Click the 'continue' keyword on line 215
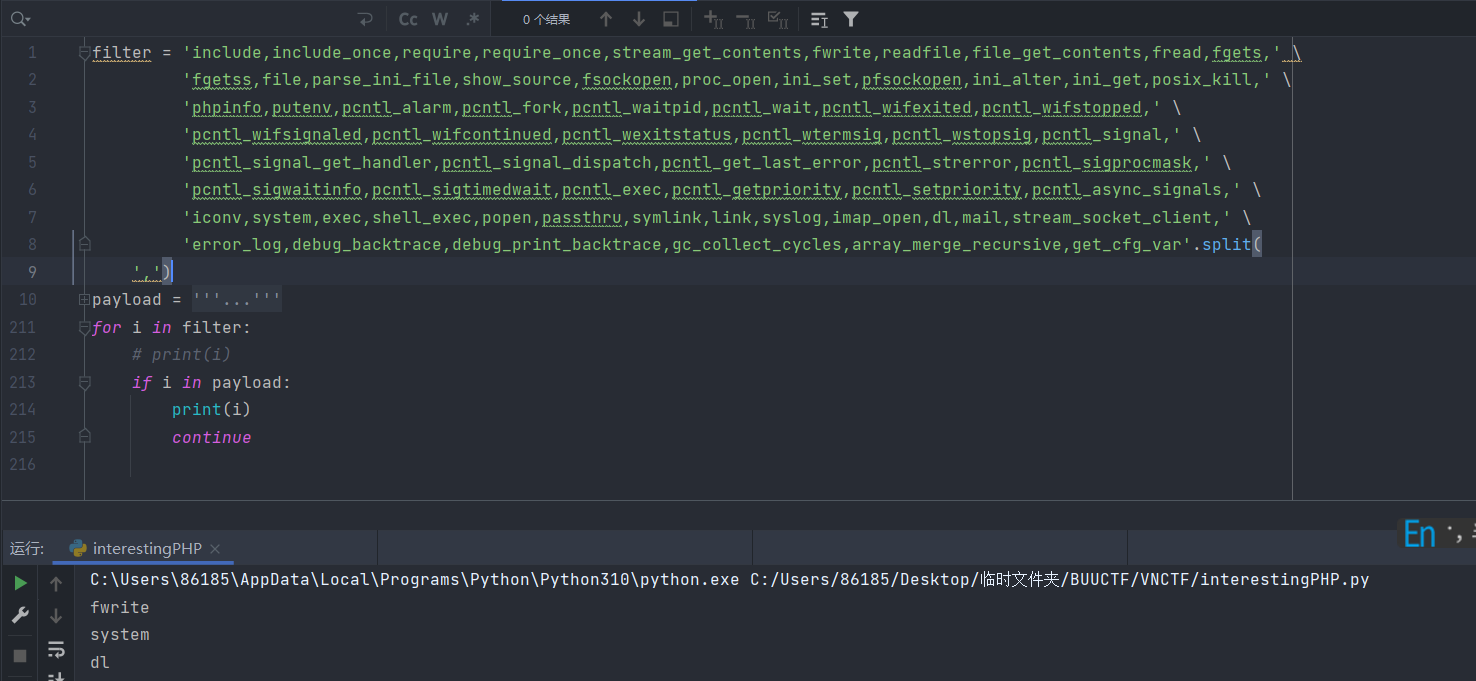This screenshot has width=1476, height=681. click(x=211, y=437)
